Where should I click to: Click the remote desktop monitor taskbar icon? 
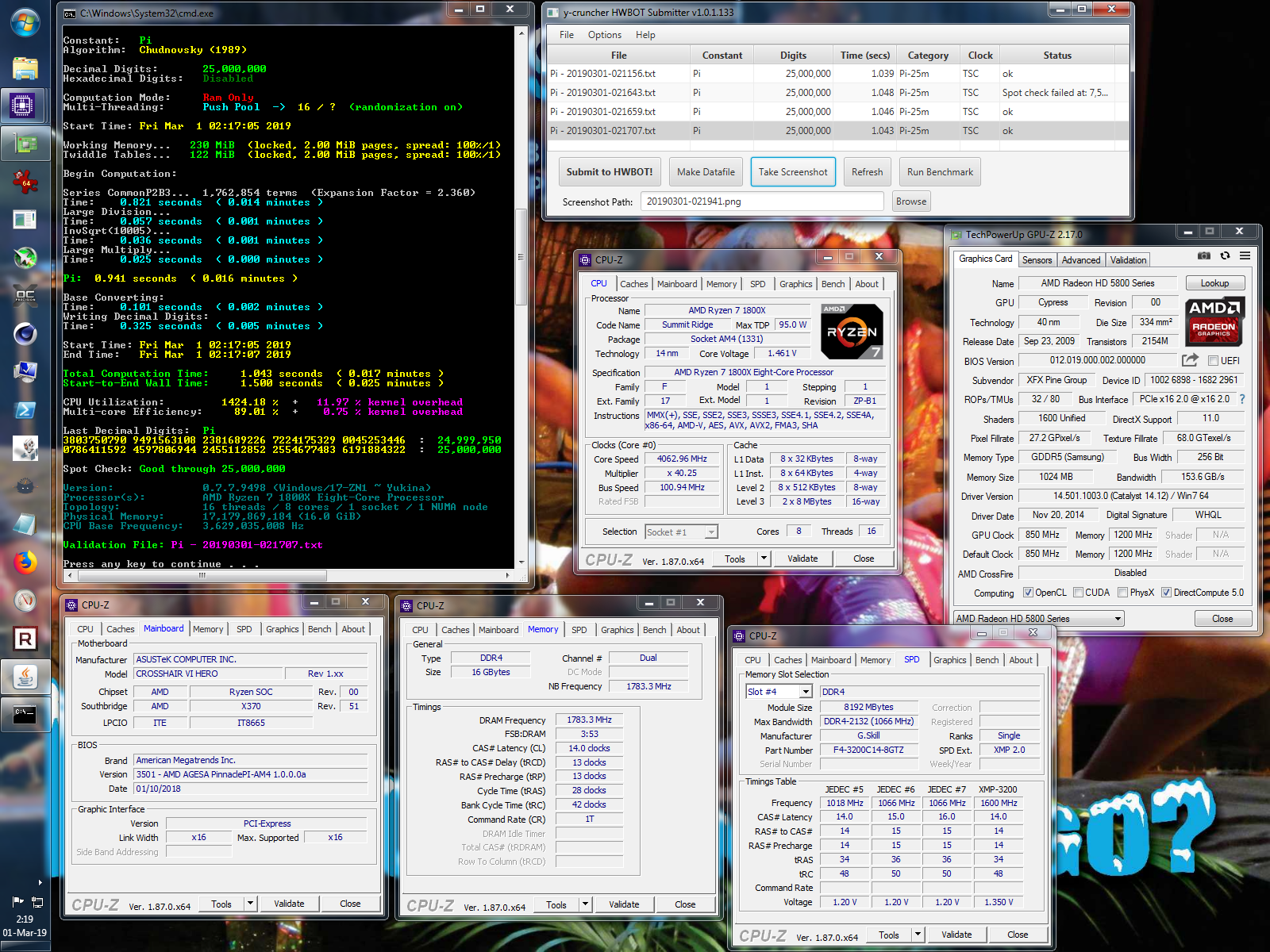click(25, 372)
